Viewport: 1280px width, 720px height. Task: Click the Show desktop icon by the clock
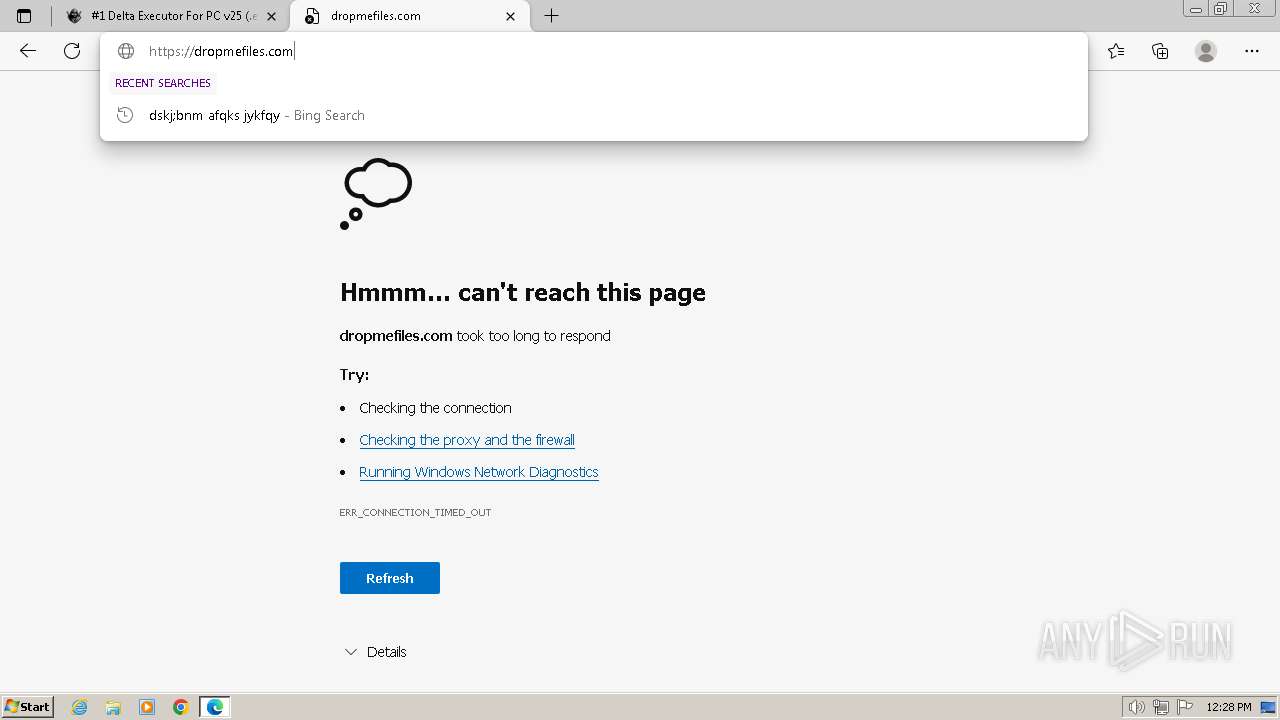coord(1266,707)
